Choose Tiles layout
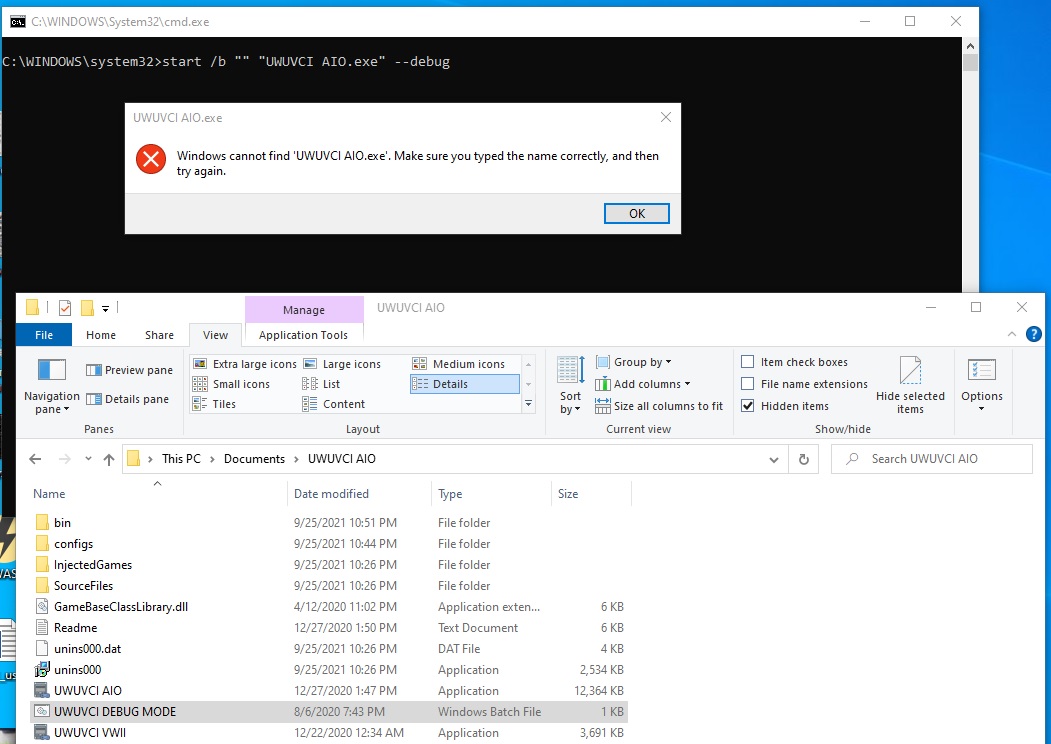1051x744 pixels. click(214, 404)
